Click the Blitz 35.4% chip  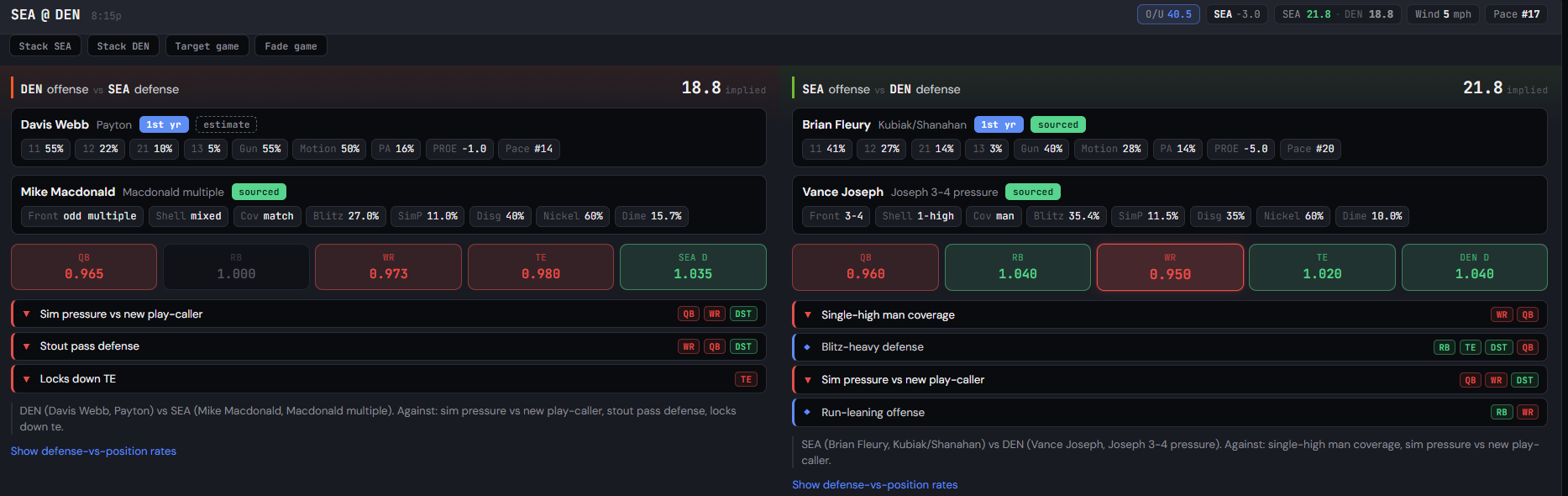tap(1067, 216)
